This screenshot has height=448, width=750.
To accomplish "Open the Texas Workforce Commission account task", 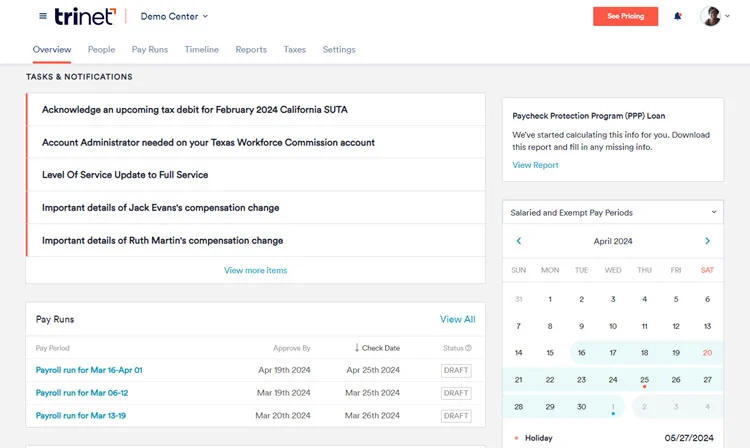I will coord(256,142).
